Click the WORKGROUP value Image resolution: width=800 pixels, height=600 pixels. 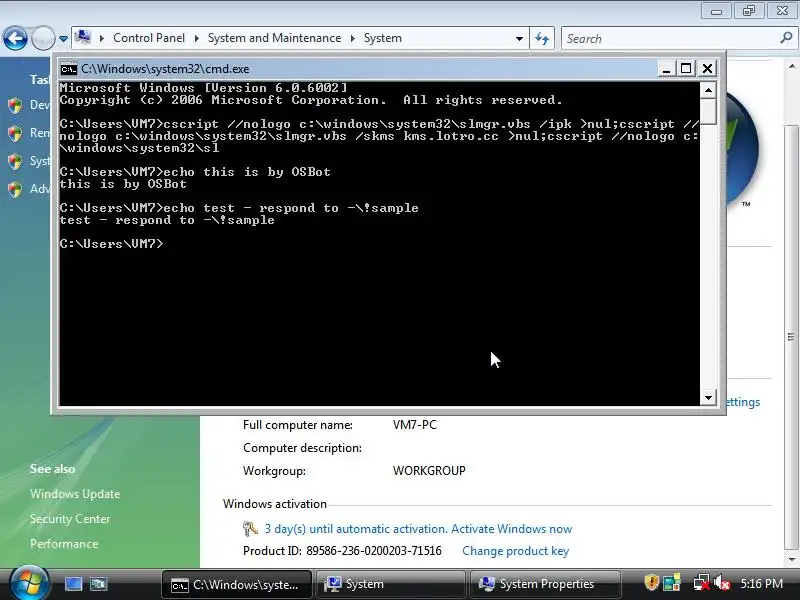(429, 471)
